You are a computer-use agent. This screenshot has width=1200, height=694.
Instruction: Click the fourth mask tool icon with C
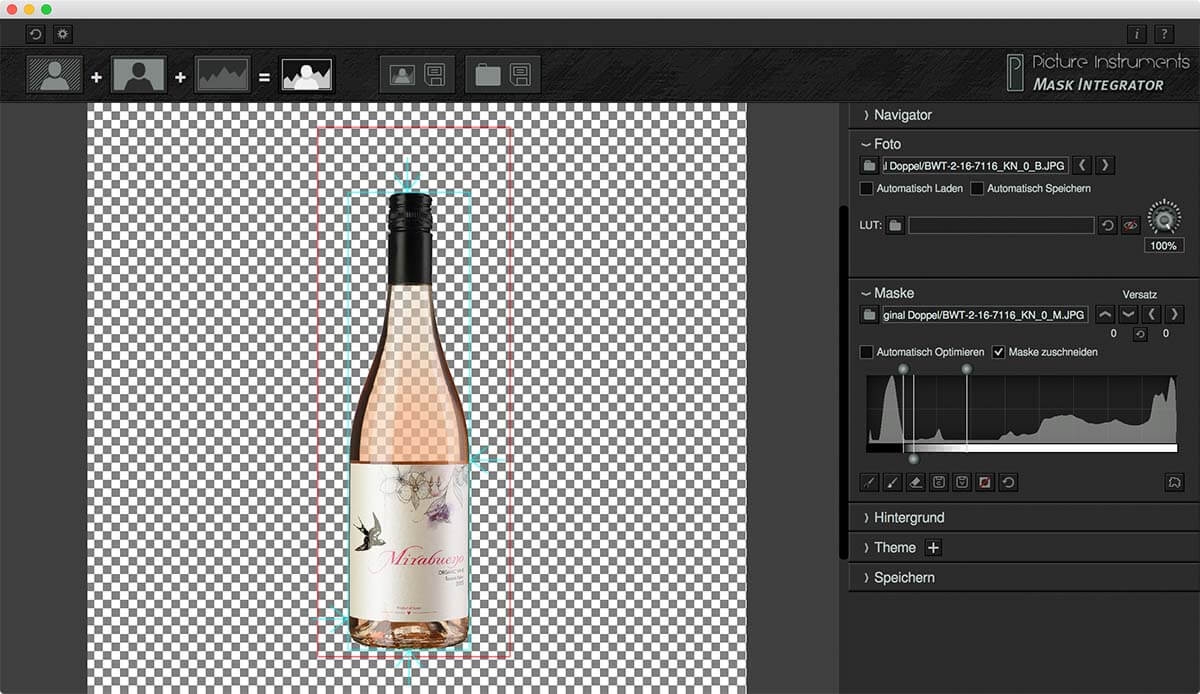coord(939,483)
